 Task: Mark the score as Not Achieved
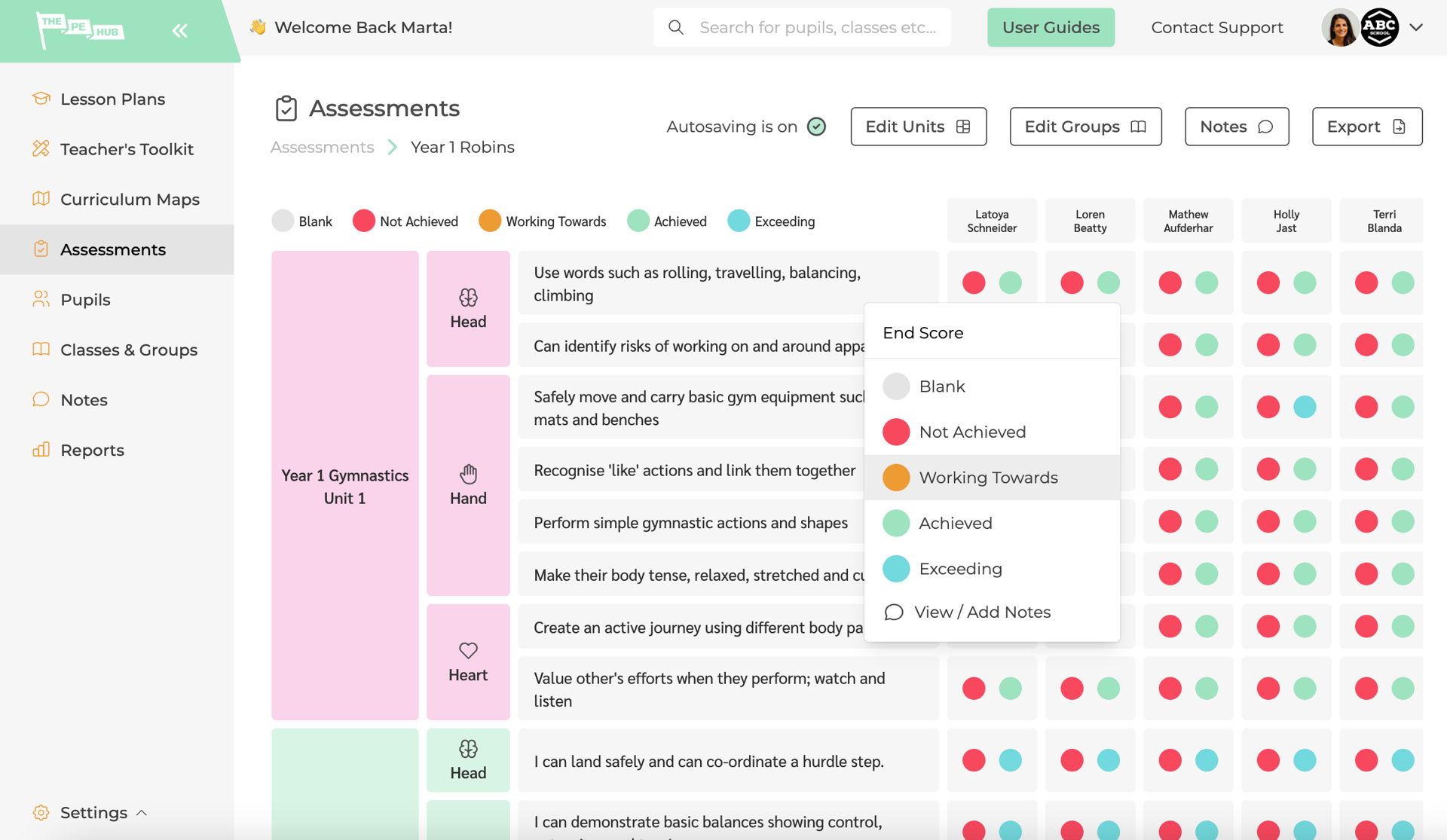(x=972, y=432)
